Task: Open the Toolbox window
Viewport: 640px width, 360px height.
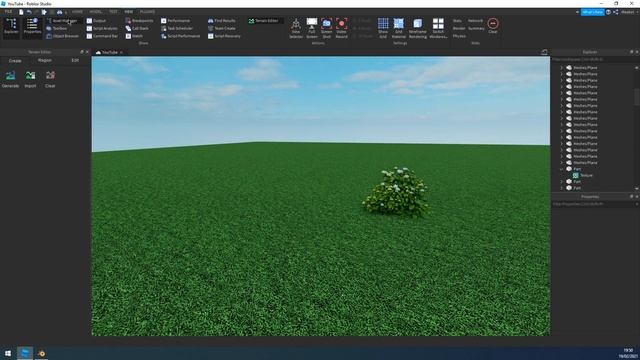Action: (57, 29)
